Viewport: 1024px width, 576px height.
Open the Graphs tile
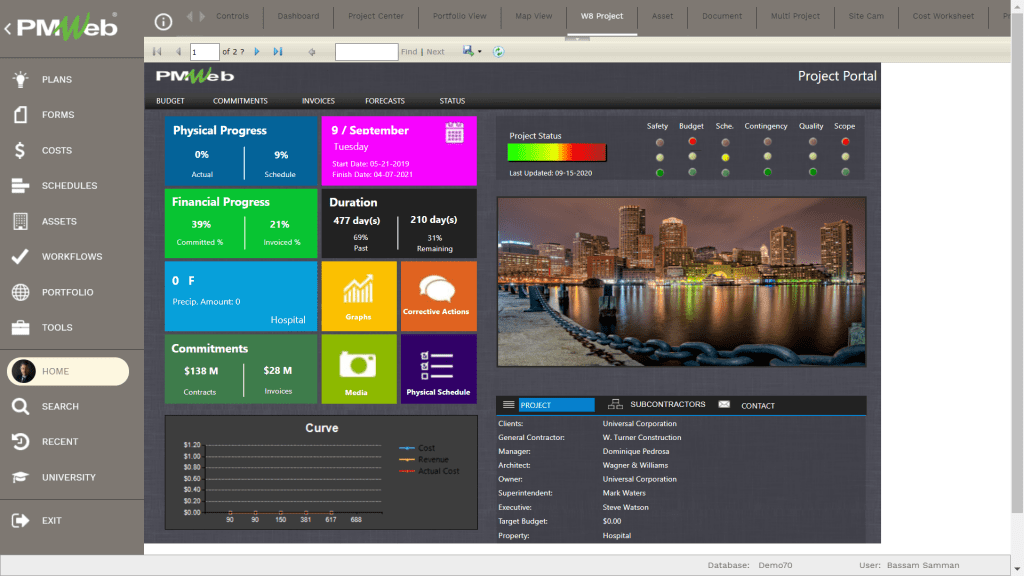(x=359, y=295)
